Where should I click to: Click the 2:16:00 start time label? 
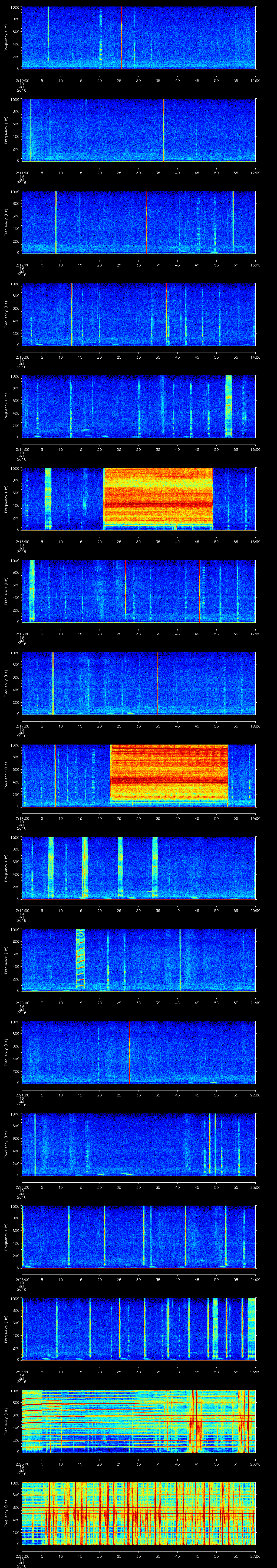tap(22, 634)
